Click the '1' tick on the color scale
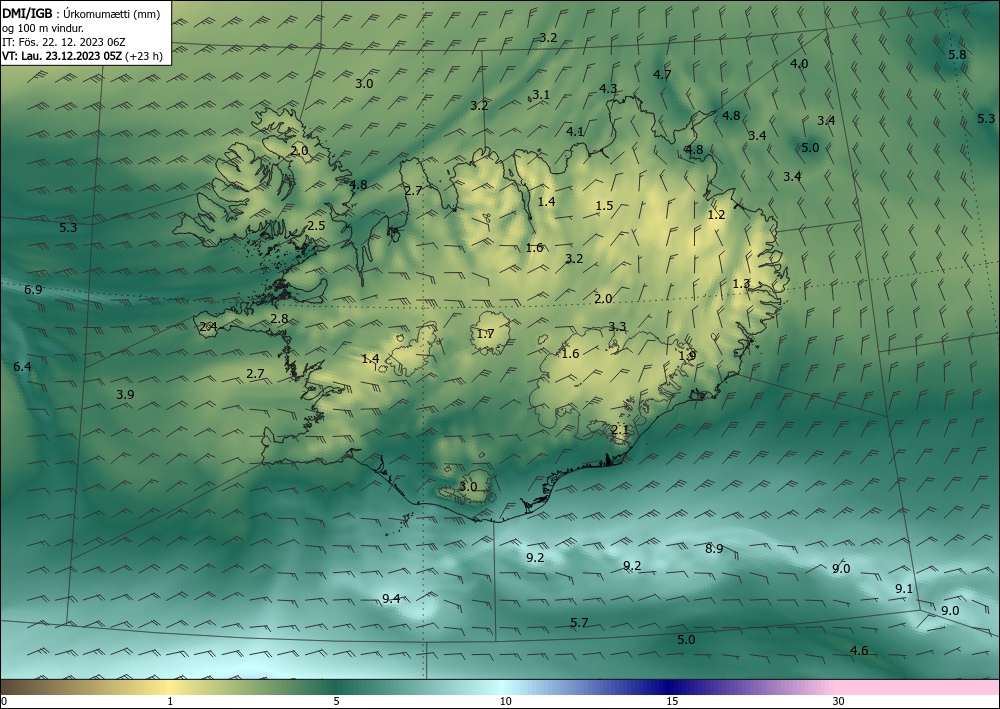The width and height of the screenshot is (1000, 709). coord(170,702)
